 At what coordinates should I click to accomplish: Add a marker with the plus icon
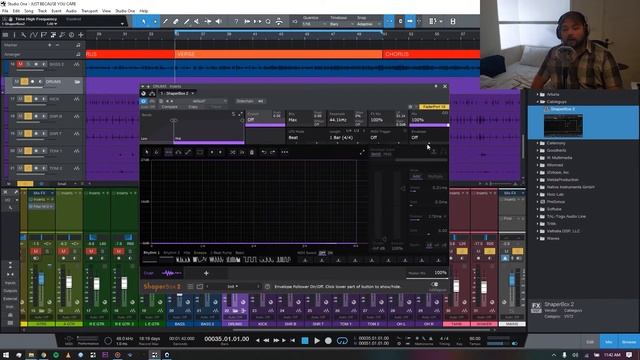pyautogui.click(x=49, y=45)
